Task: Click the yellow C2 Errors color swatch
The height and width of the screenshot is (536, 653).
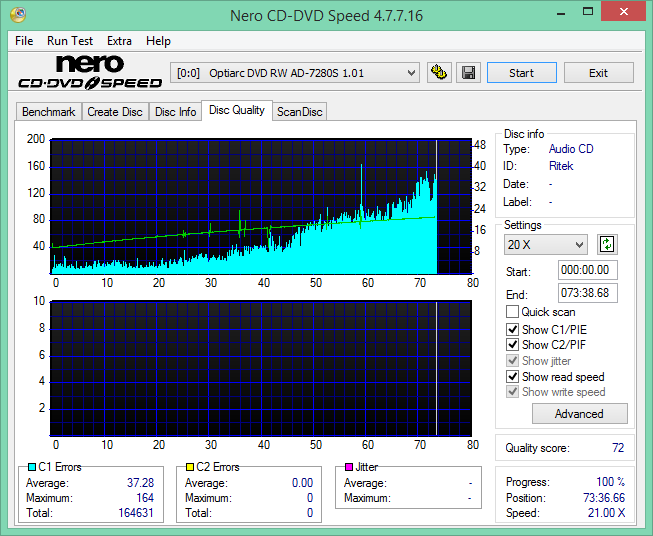Action: pyautogui.click(x=190, y=467)
